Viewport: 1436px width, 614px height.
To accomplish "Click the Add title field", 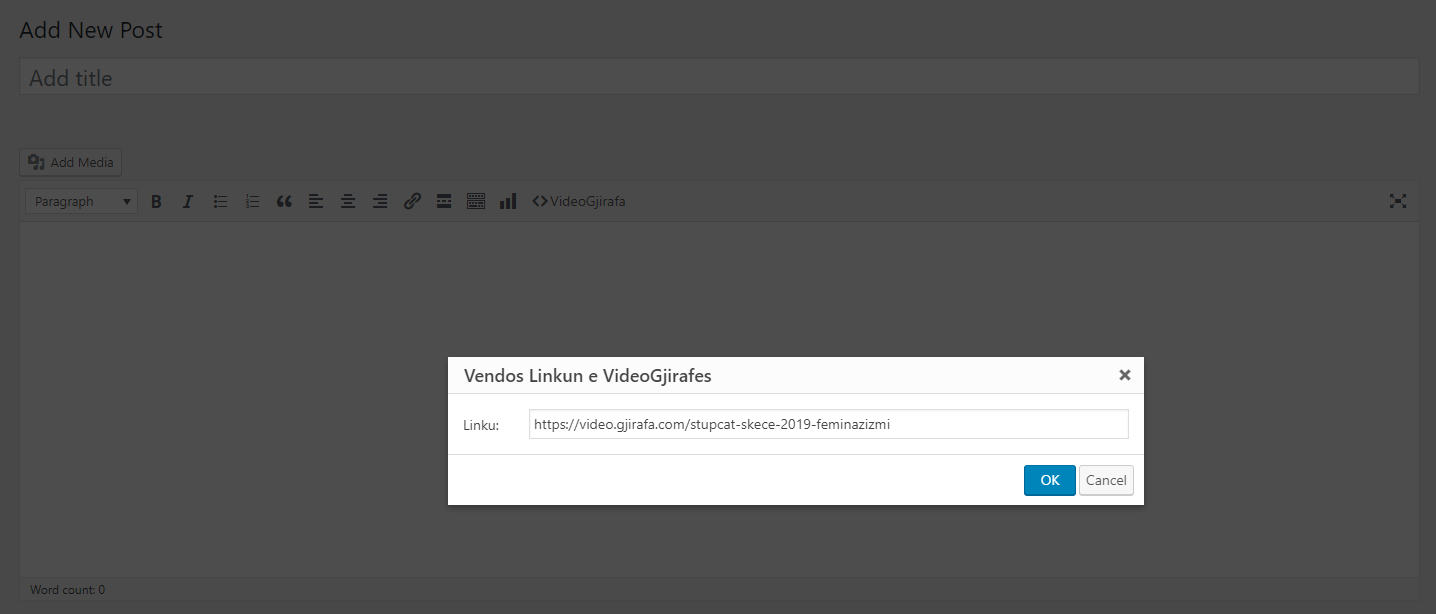I will click(x=719, y=77).
